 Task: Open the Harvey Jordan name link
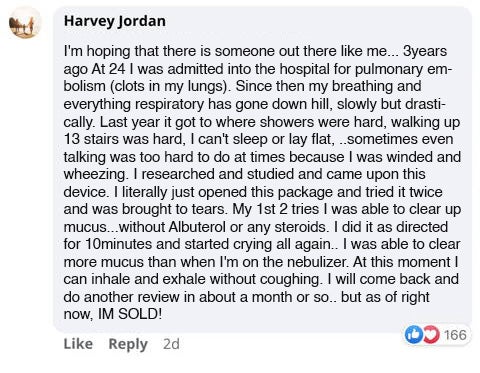tap(115, 21)
